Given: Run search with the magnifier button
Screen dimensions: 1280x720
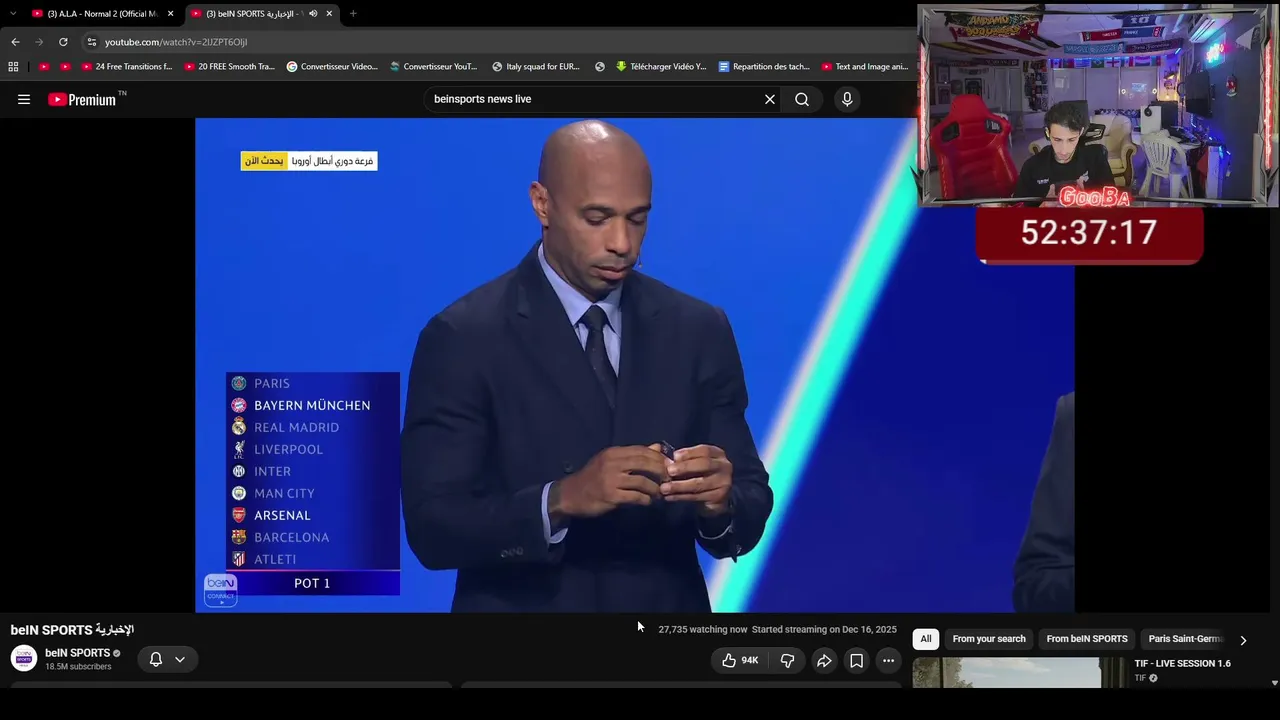Looking at the screenshot, I should tap(802, 99).
